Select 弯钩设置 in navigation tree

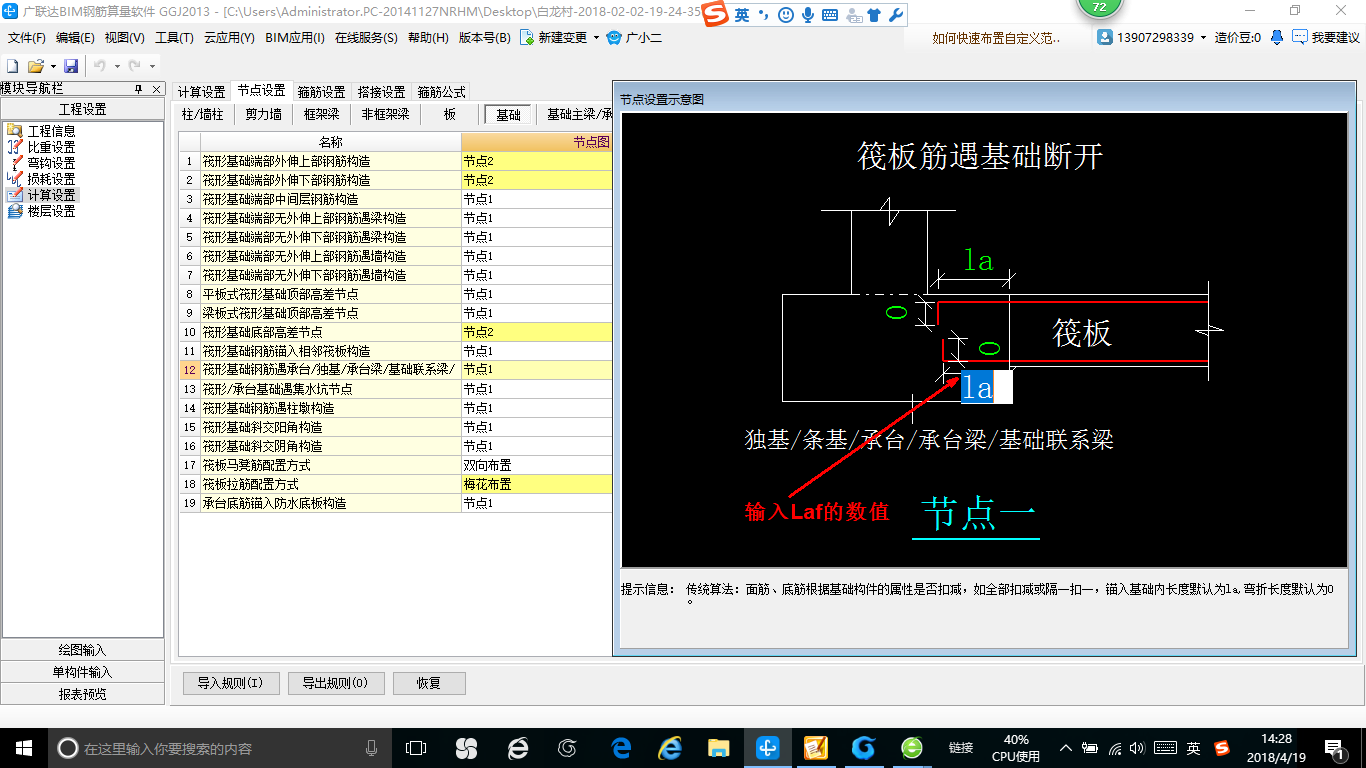(51, 163)
